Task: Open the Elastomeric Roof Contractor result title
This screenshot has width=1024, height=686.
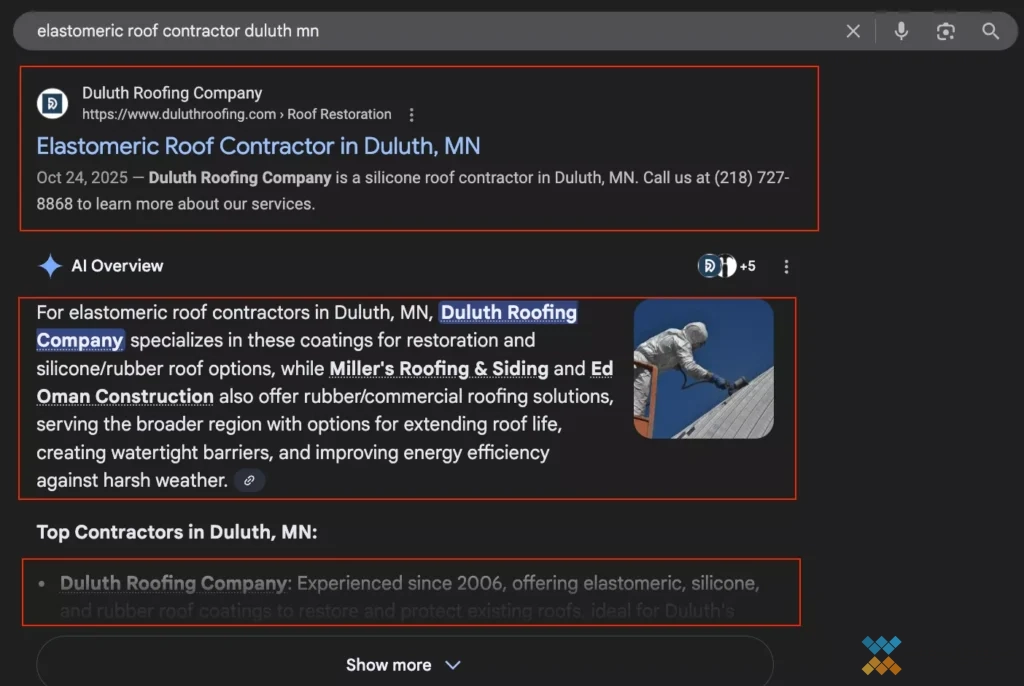Action: tap(258, 146)
